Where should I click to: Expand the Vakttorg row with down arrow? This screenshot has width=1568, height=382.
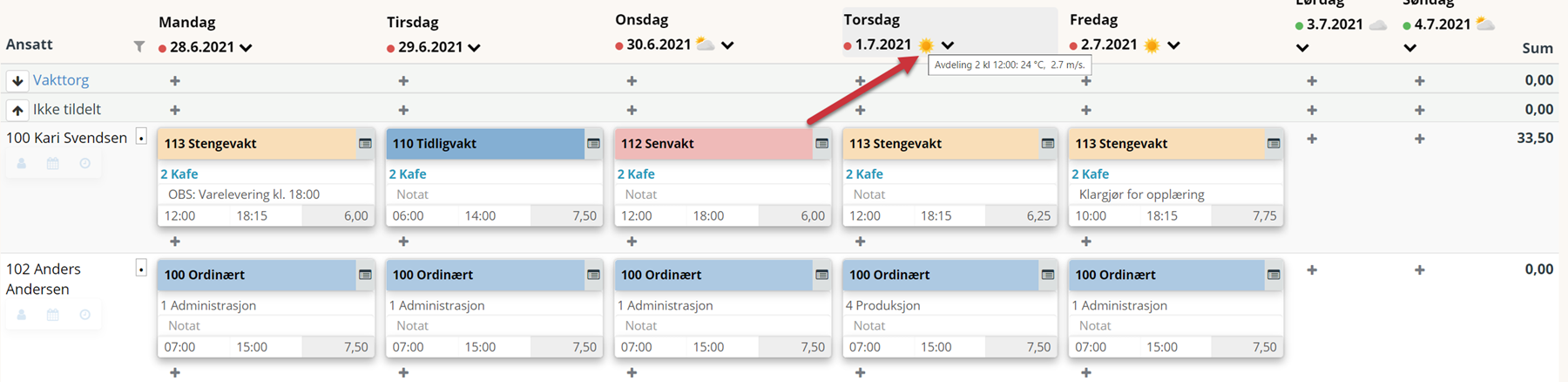pos(17,80)
